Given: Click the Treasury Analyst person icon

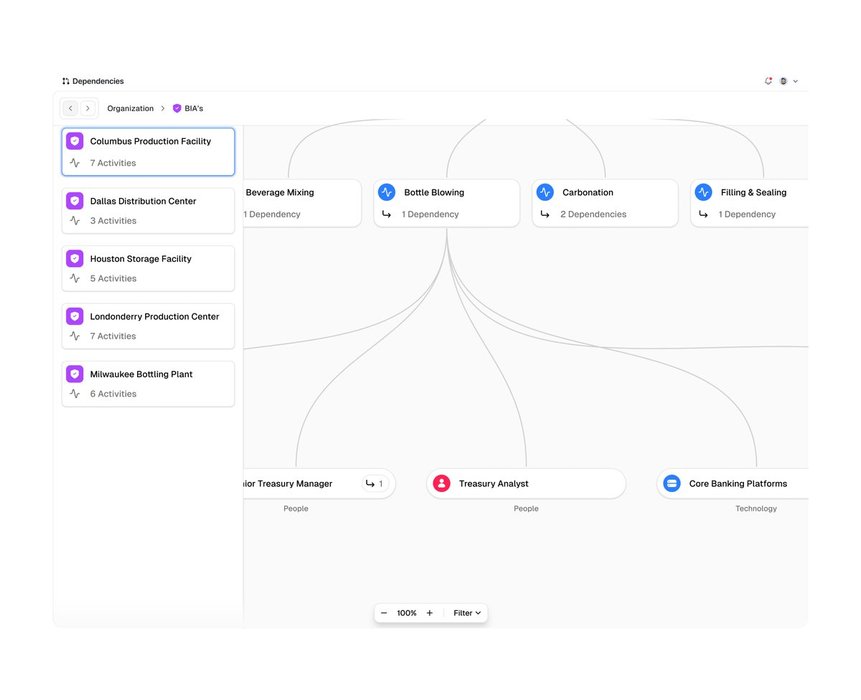Looking at the screenshot, I should [441, 484].
